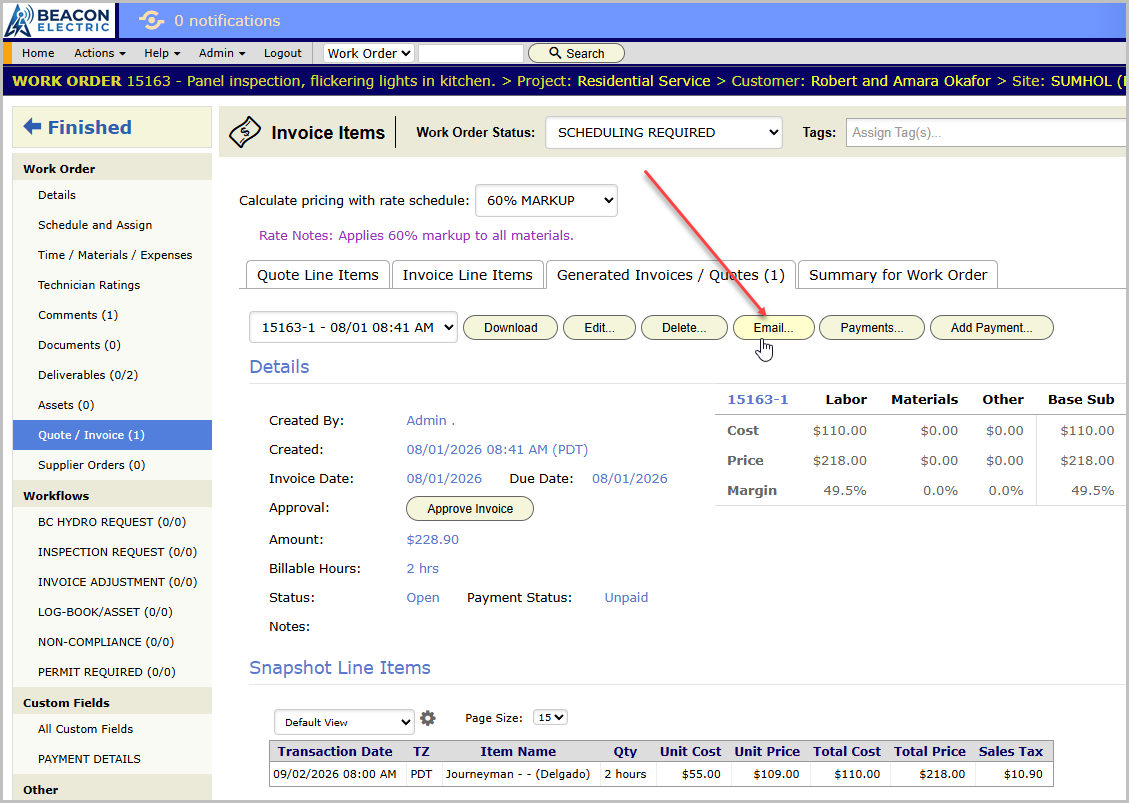Open the Default View dropdown
Image resolution: width=1129 pixels, height=803 pixels.
pyautogui.click(x=344, y=722)
